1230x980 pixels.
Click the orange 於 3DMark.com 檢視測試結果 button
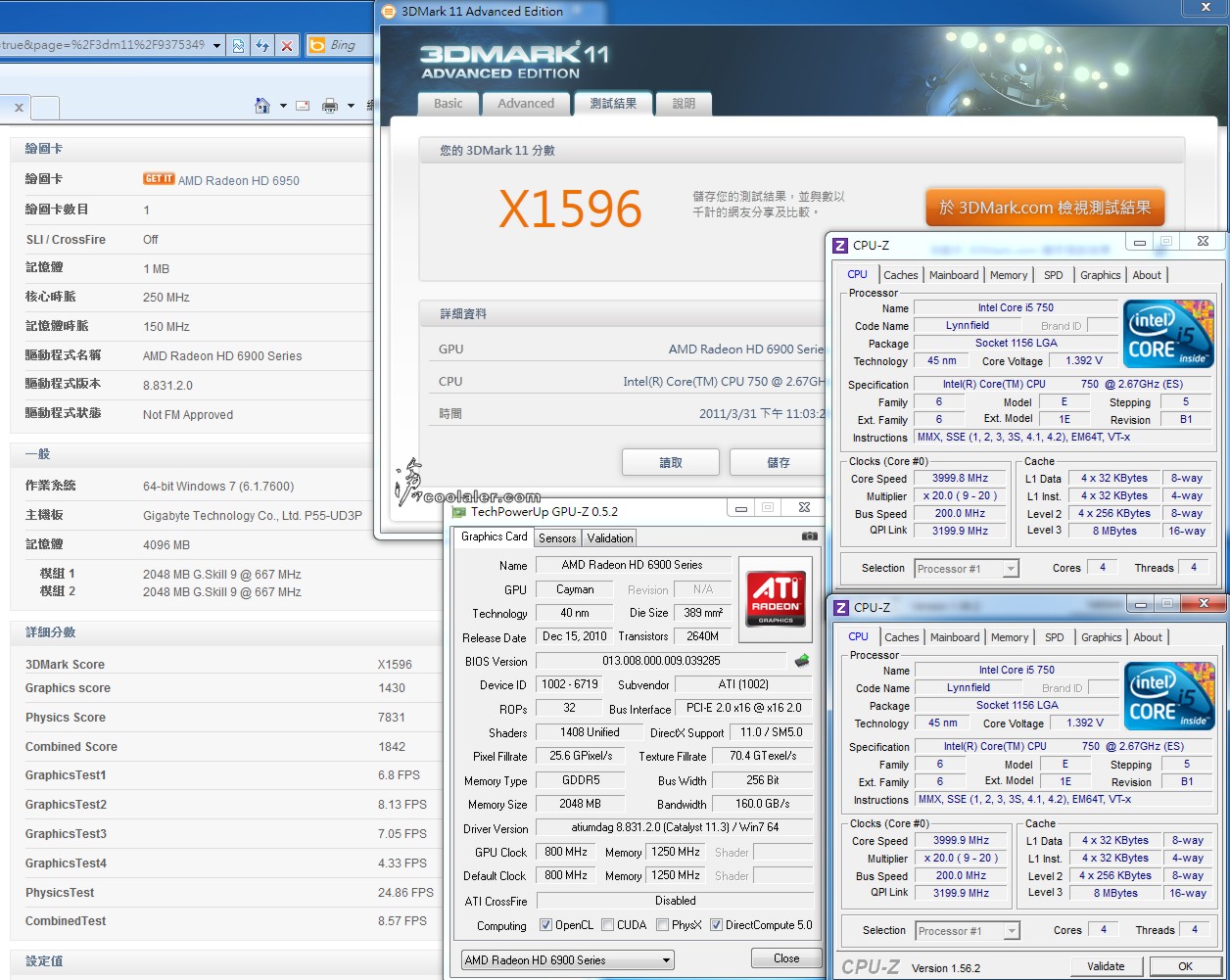[x=1045, y=208]
